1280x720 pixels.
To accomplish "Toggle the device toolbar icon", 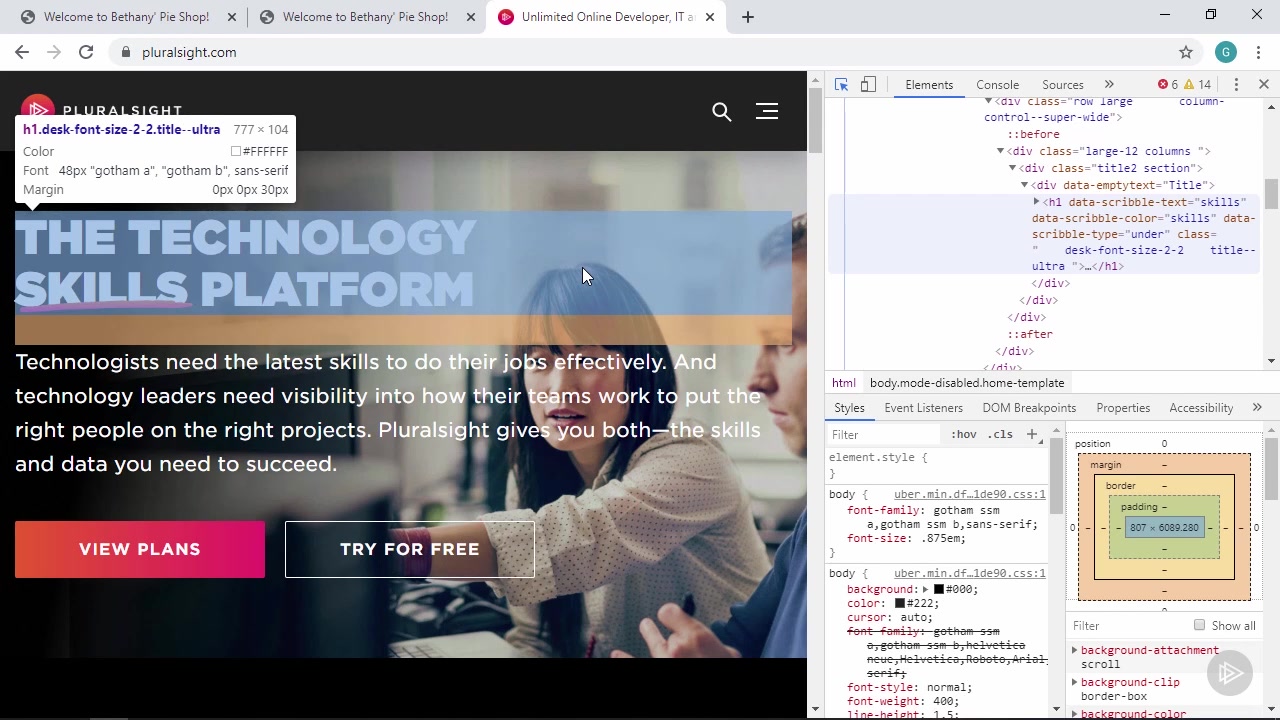I will tap(868, 85).
